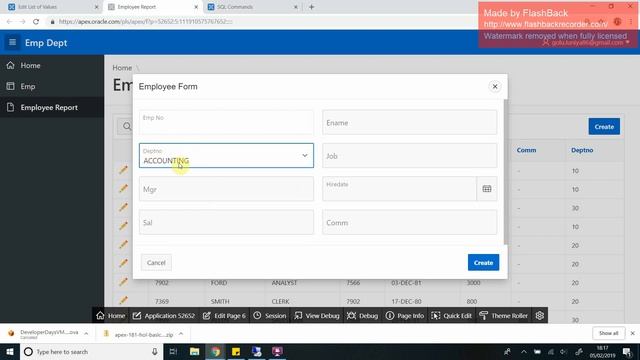This screenshot has width=640, height=360.
Task: Click the Employee Report page icon
Action: click(x=11, y=107)
